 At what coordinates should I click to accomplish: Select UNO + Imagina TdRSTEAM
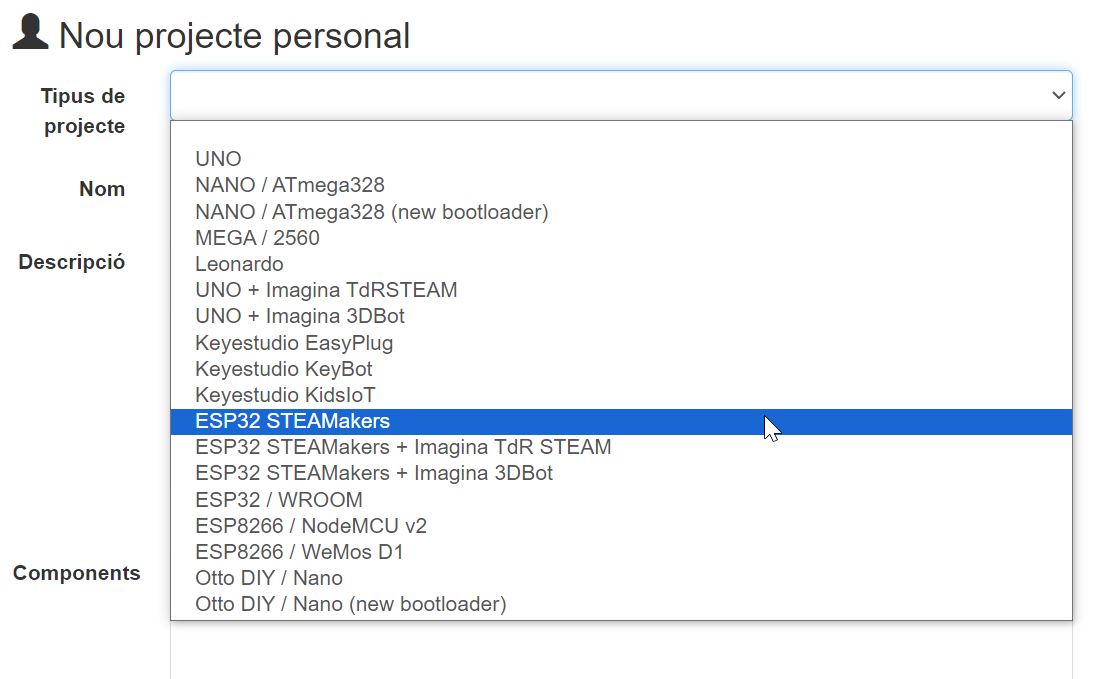327,290
